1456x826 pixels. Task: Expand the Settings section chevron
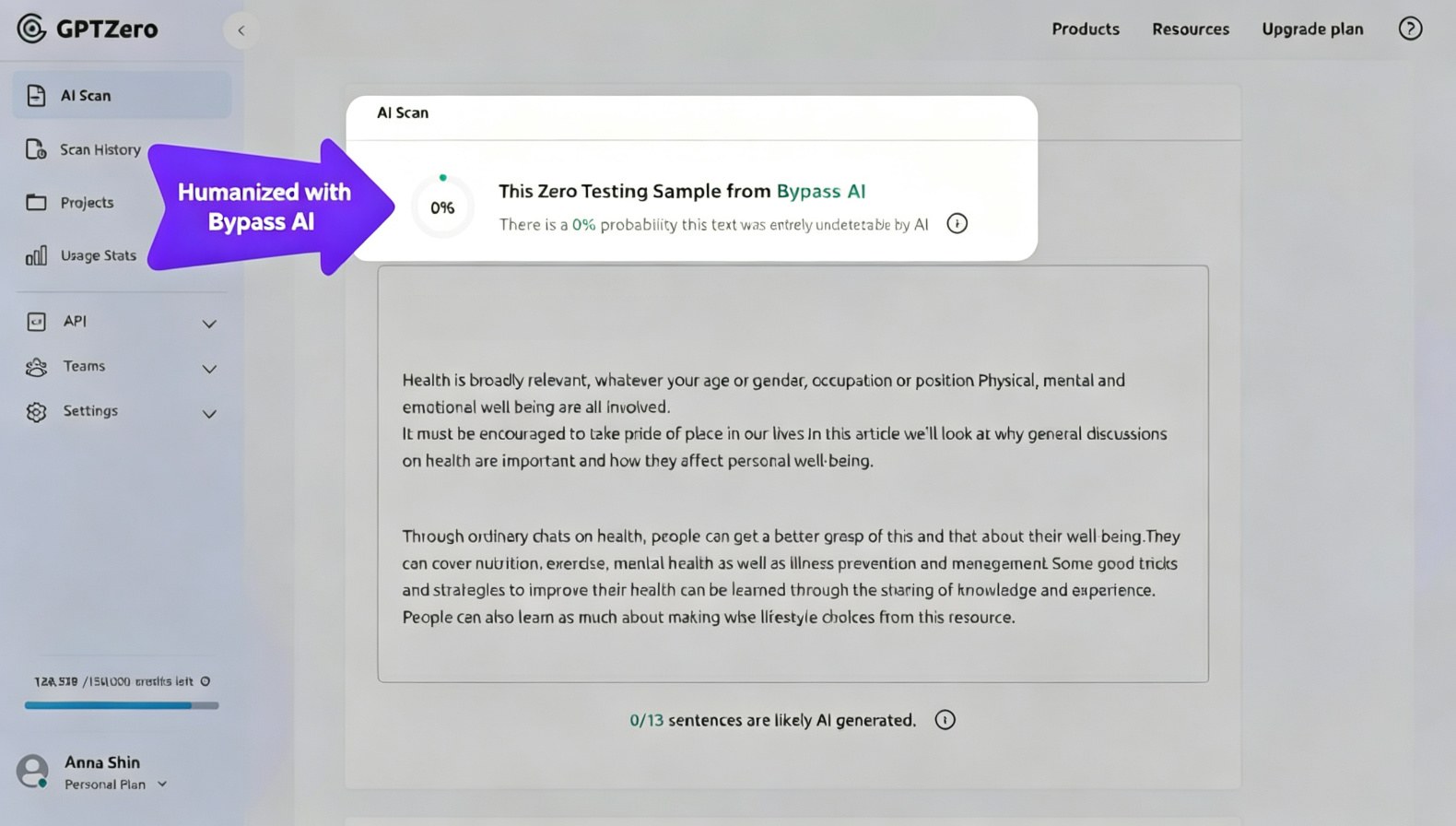209,414
